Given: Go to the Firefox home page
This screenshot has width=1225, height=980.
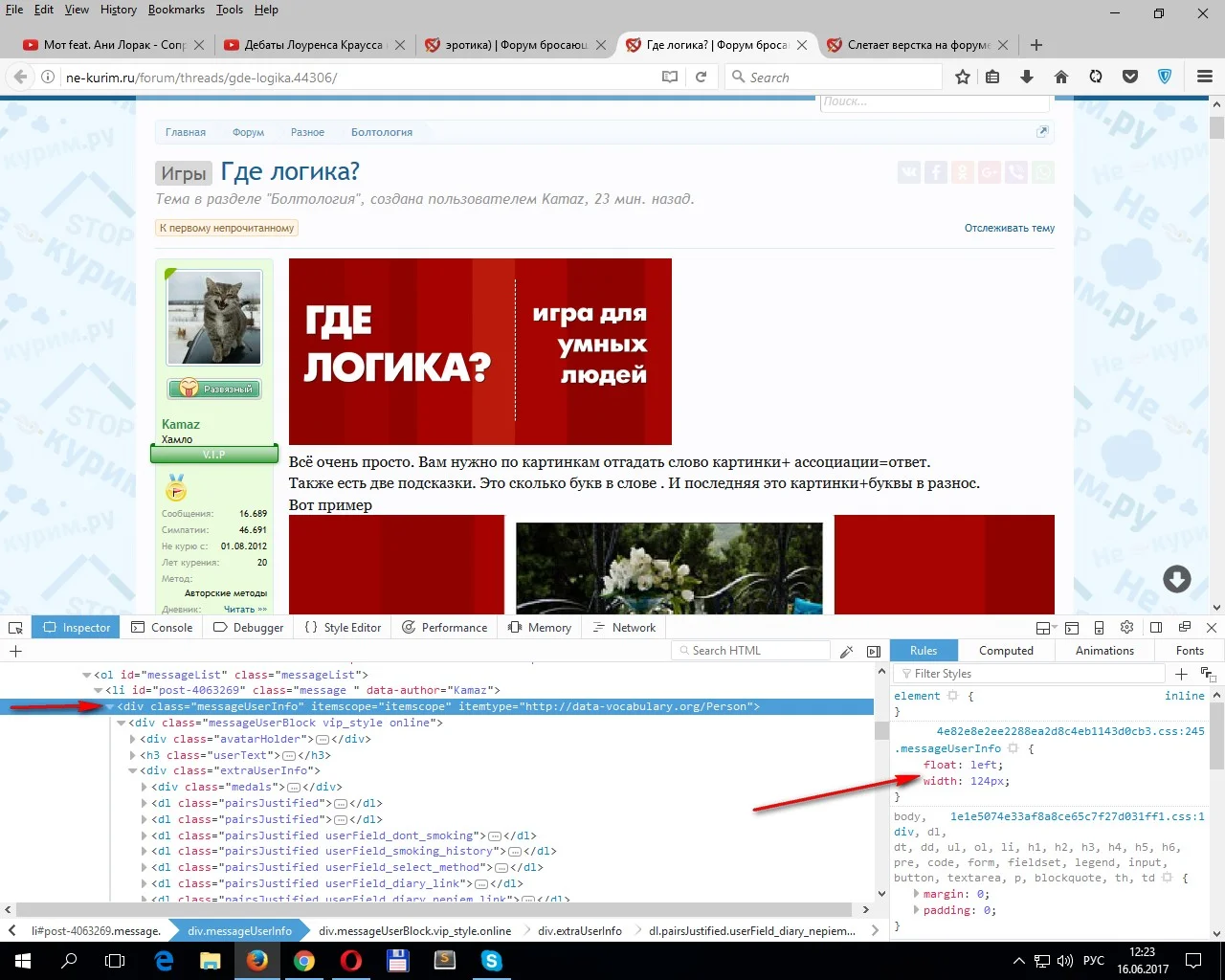Looking at the screenshot, I should click(1061, 77).
